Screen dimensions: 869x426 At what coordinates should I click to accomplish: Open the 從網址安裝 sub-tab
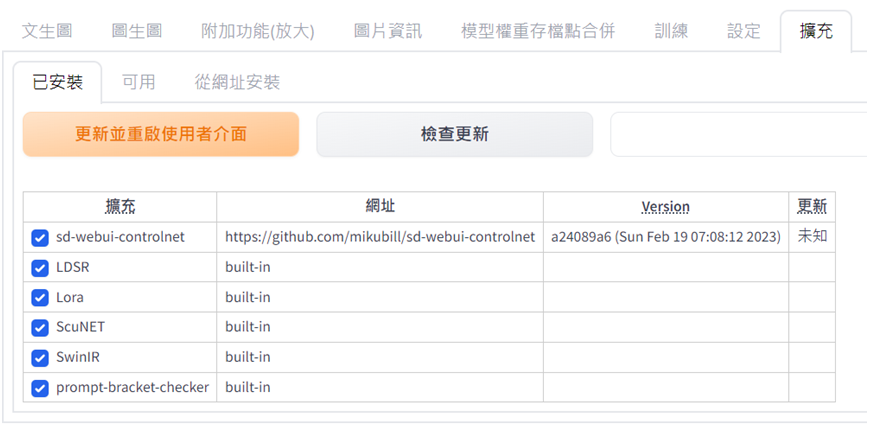coord(237,83)
